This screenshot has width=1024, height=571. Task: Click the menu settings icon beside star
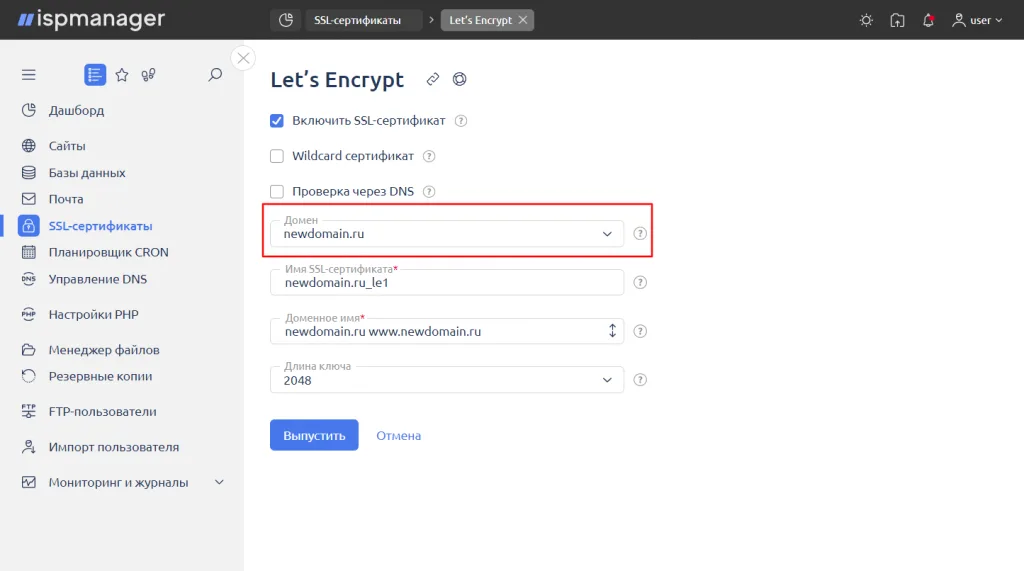click(148, 74)
